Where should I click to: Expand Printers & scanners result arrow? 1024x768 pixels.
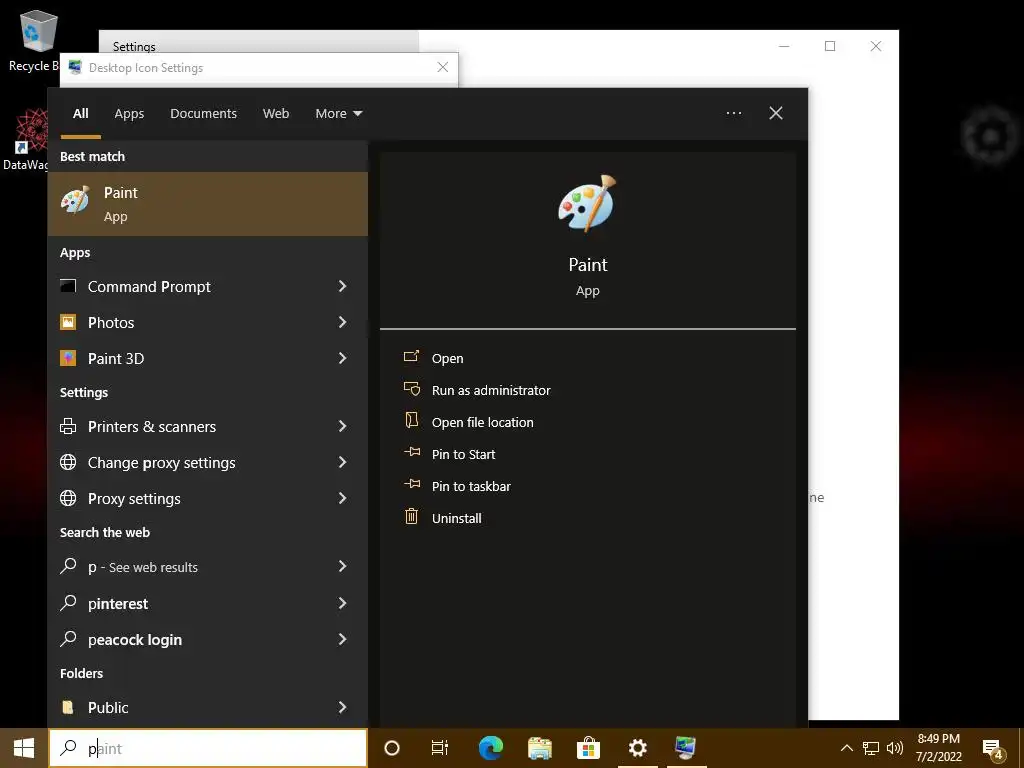(x=342, y=426)
